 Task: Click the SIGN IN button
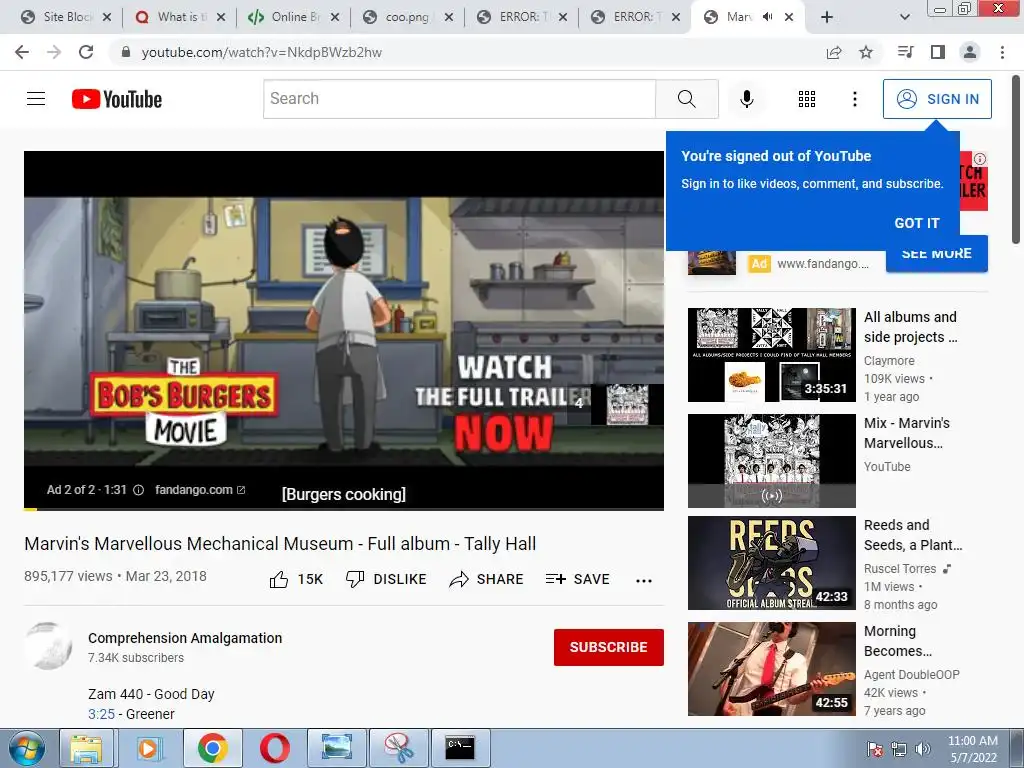pyautogui.click(x=937, y=99)
